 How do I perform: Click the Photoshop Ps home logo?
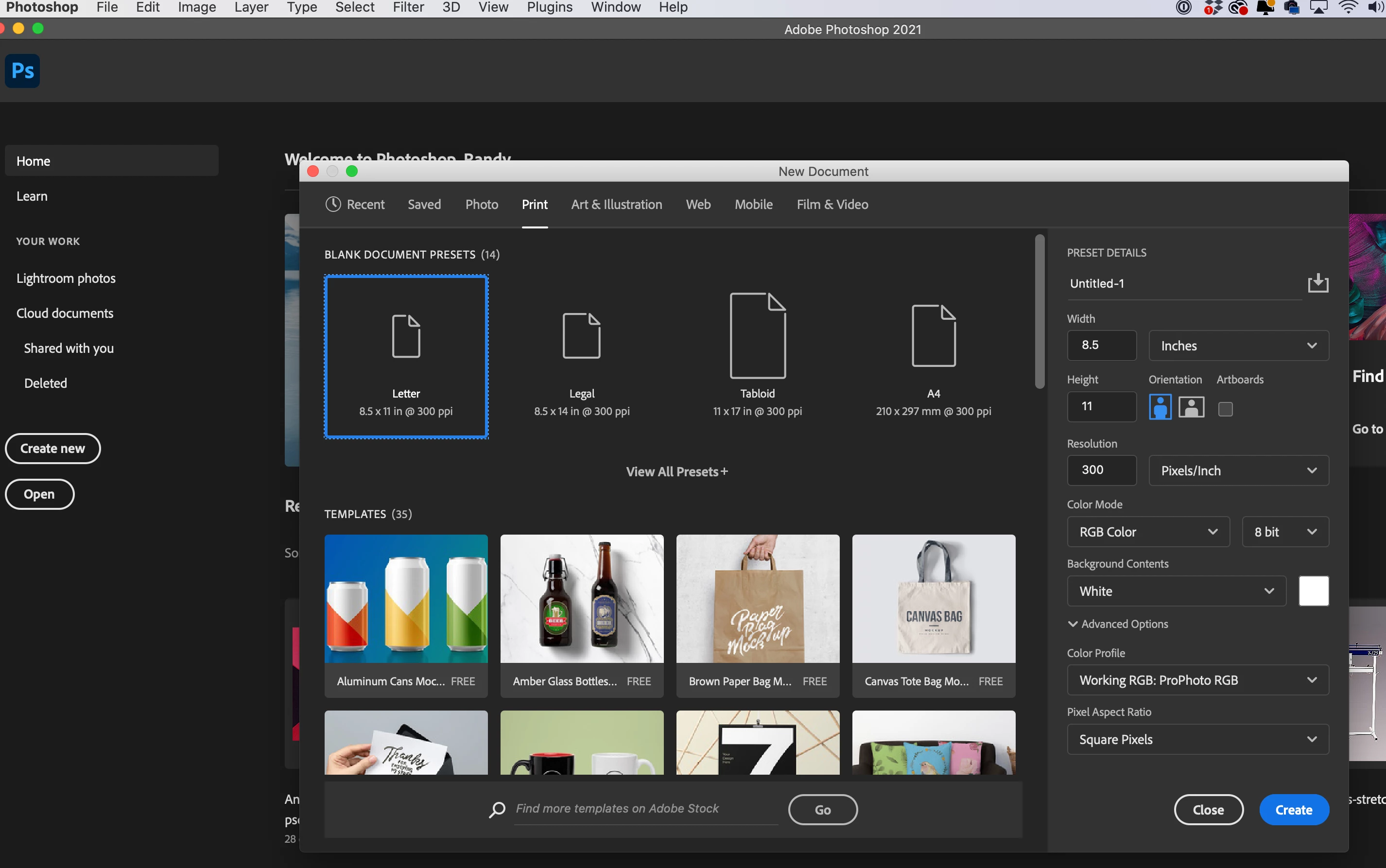pos(22,70)
